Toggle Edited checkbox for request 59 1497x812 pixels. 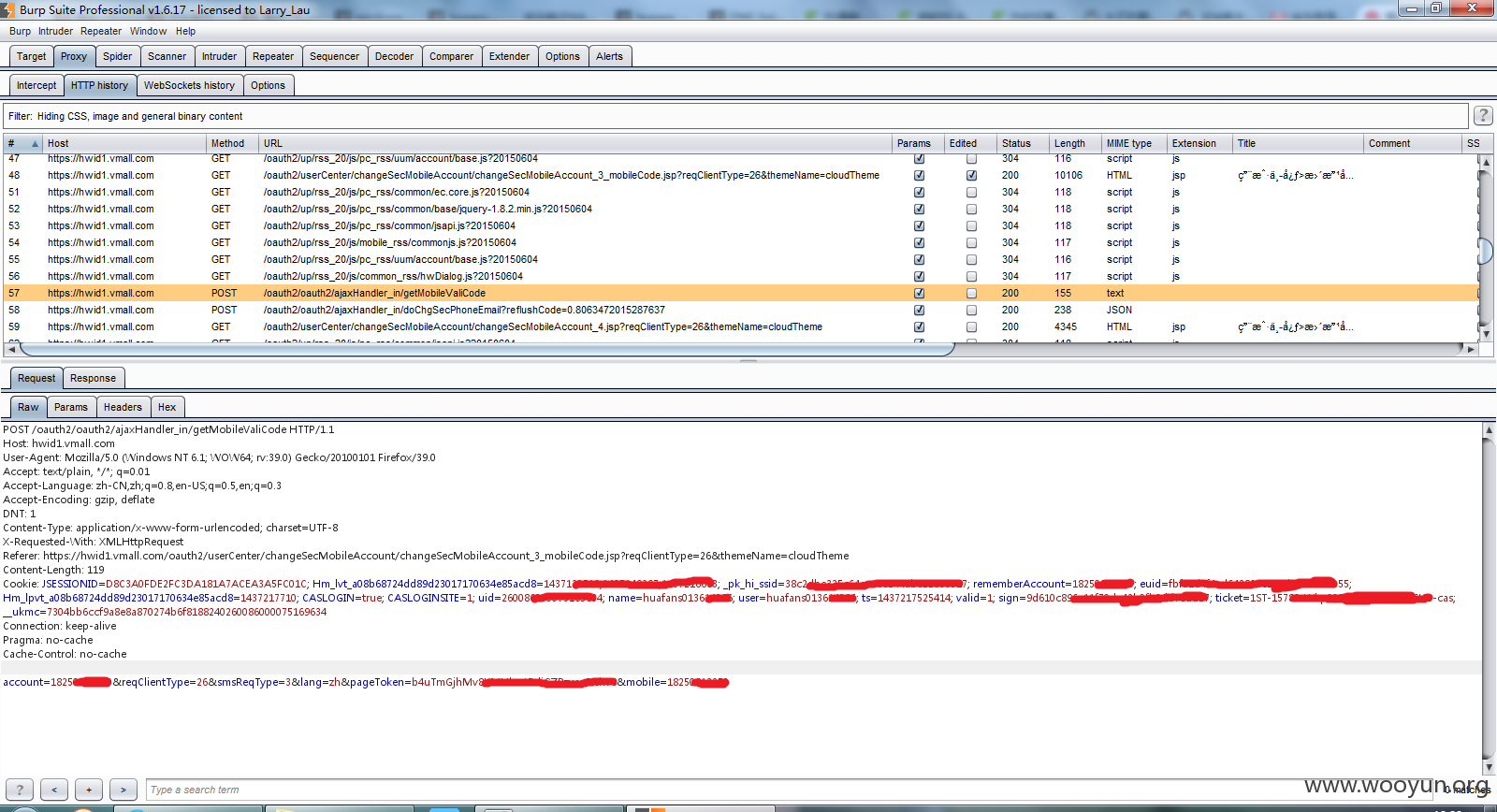click(971, 326)
